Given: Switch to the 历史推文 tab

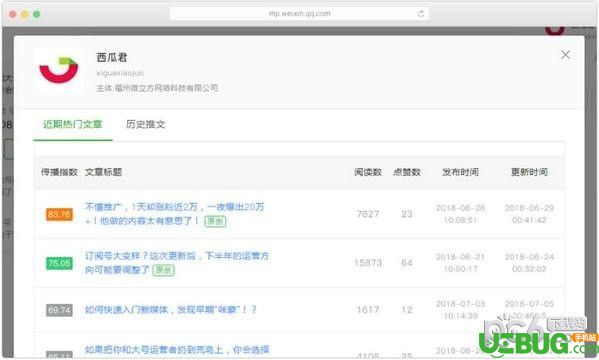Looking at the screenshot, I should point(146,124).
